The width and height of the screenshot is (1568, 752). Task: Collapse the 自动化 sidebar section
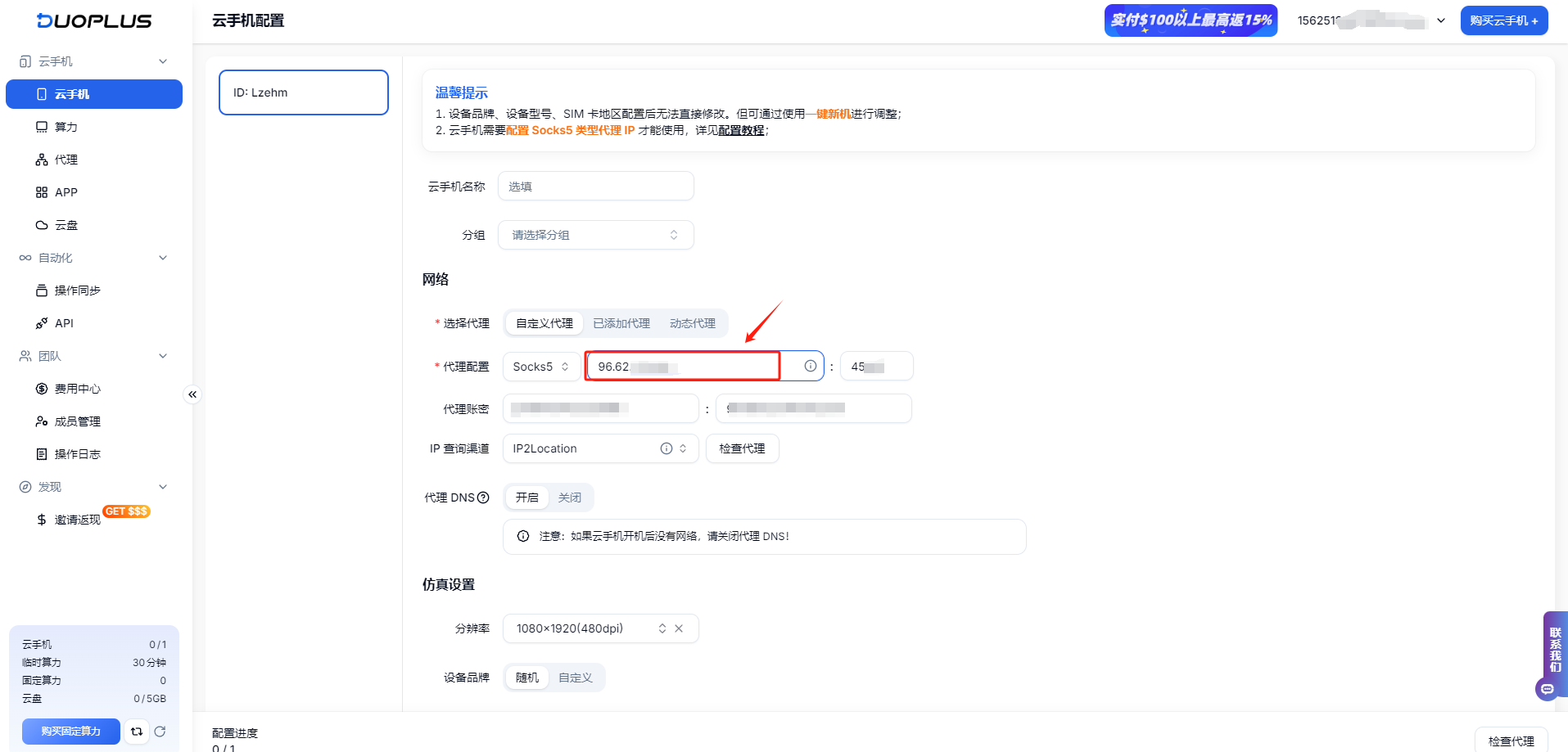click(163, 258)
